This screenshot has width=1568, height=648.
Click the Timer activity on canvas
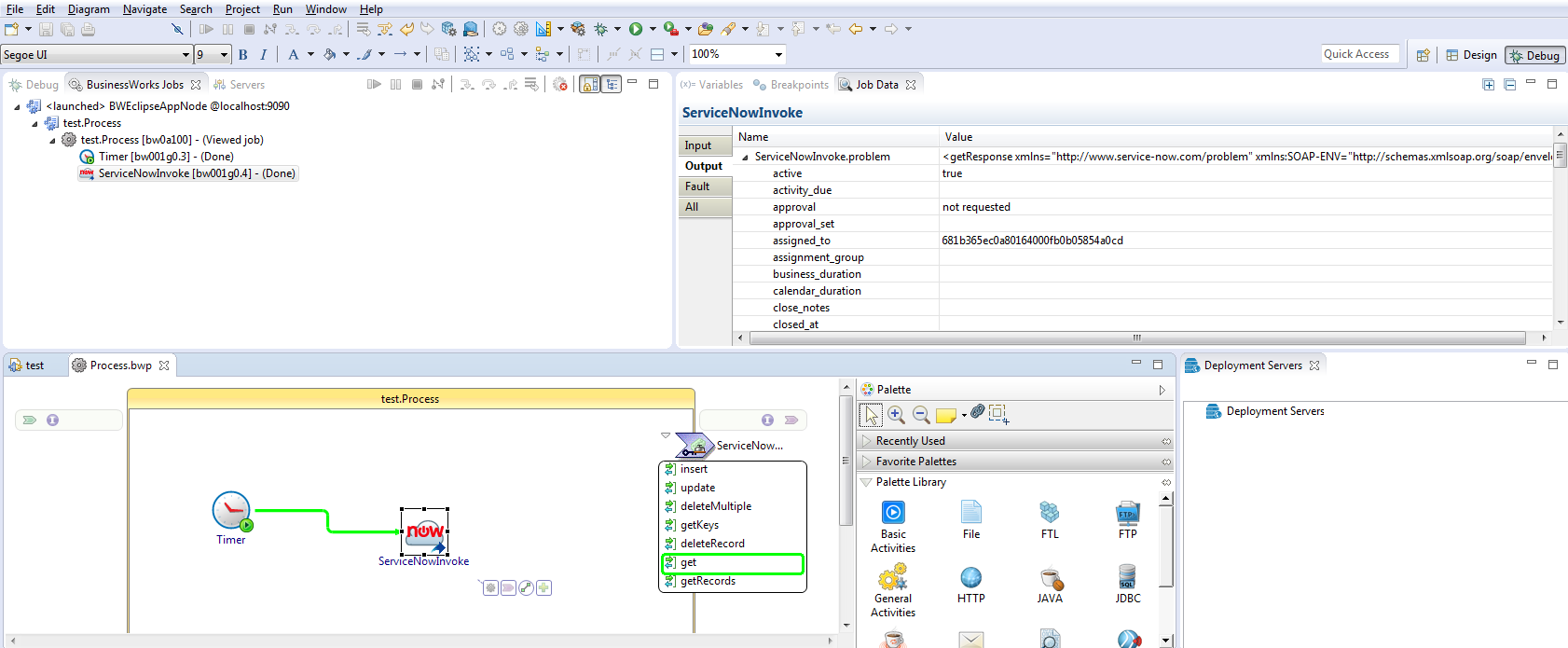click(231, 511)
